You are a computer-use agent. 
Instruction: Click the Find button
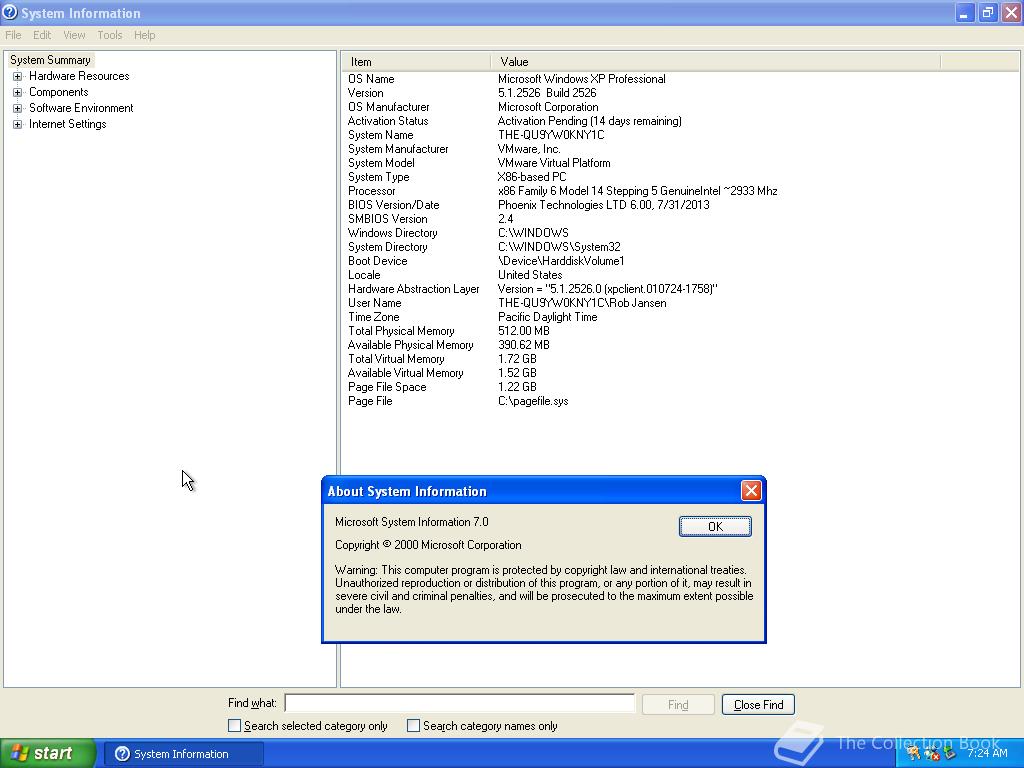coord(678,705)
